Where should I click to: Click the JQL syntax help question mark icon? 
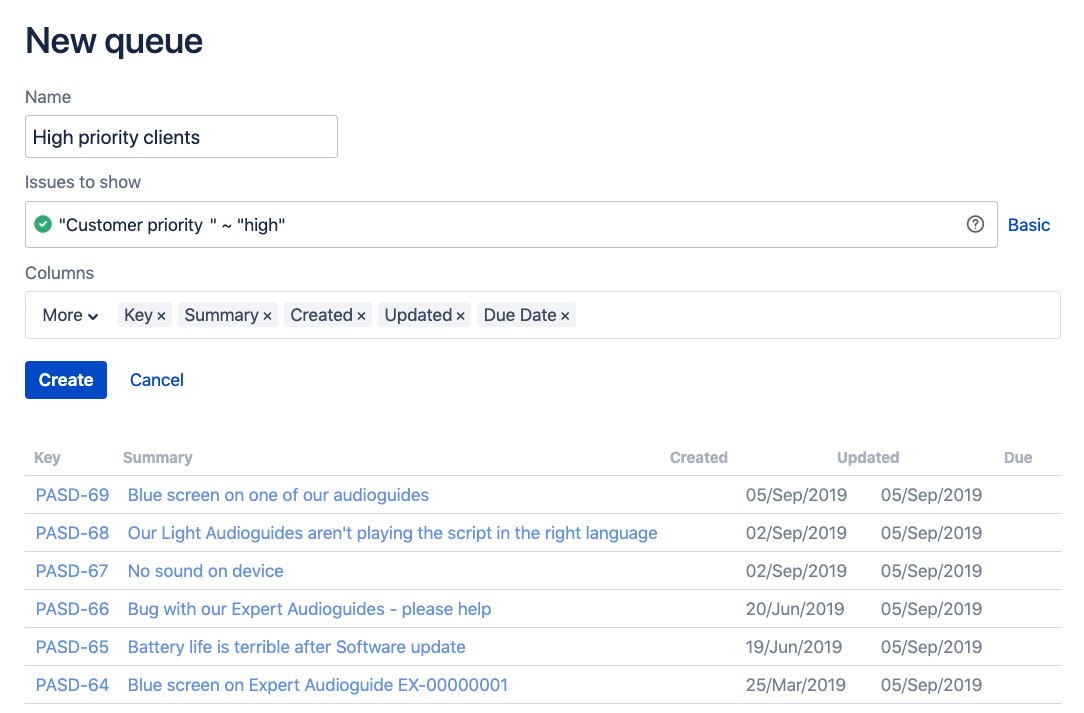click(975, 225)
